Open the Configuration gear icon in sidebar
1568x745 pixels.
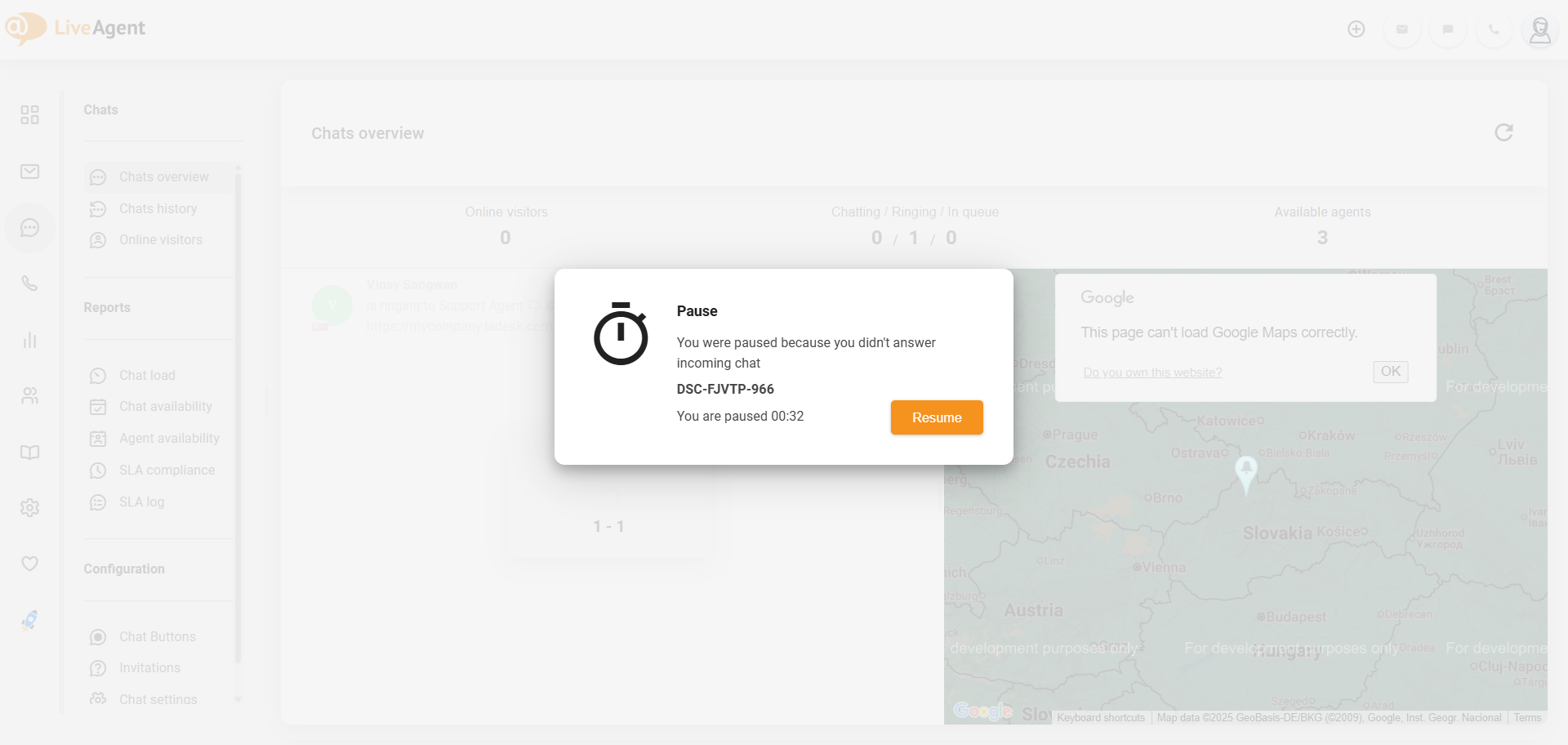tap(30, 508)
